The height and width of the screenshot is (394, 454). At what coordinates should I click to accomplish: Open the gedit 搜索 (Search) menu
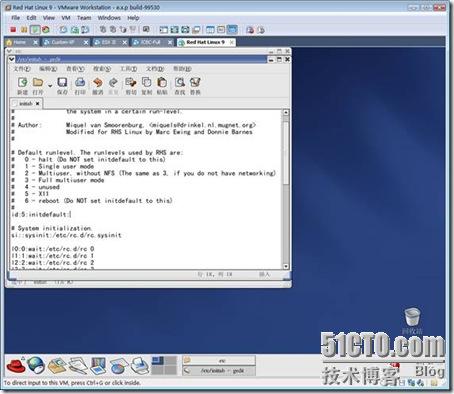pyautogui.click(x=102, y=69)
